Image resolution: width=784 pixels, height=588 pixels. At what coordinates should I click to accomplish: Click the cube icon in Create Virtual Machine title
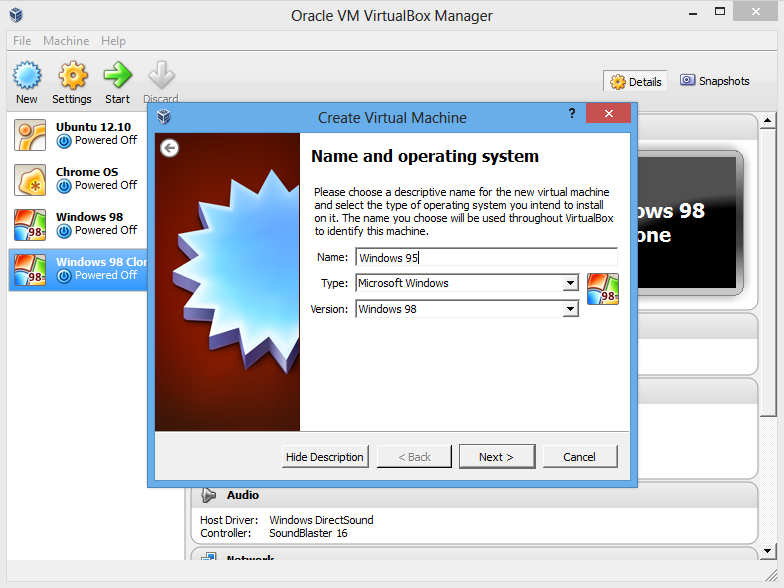(164, 117)
